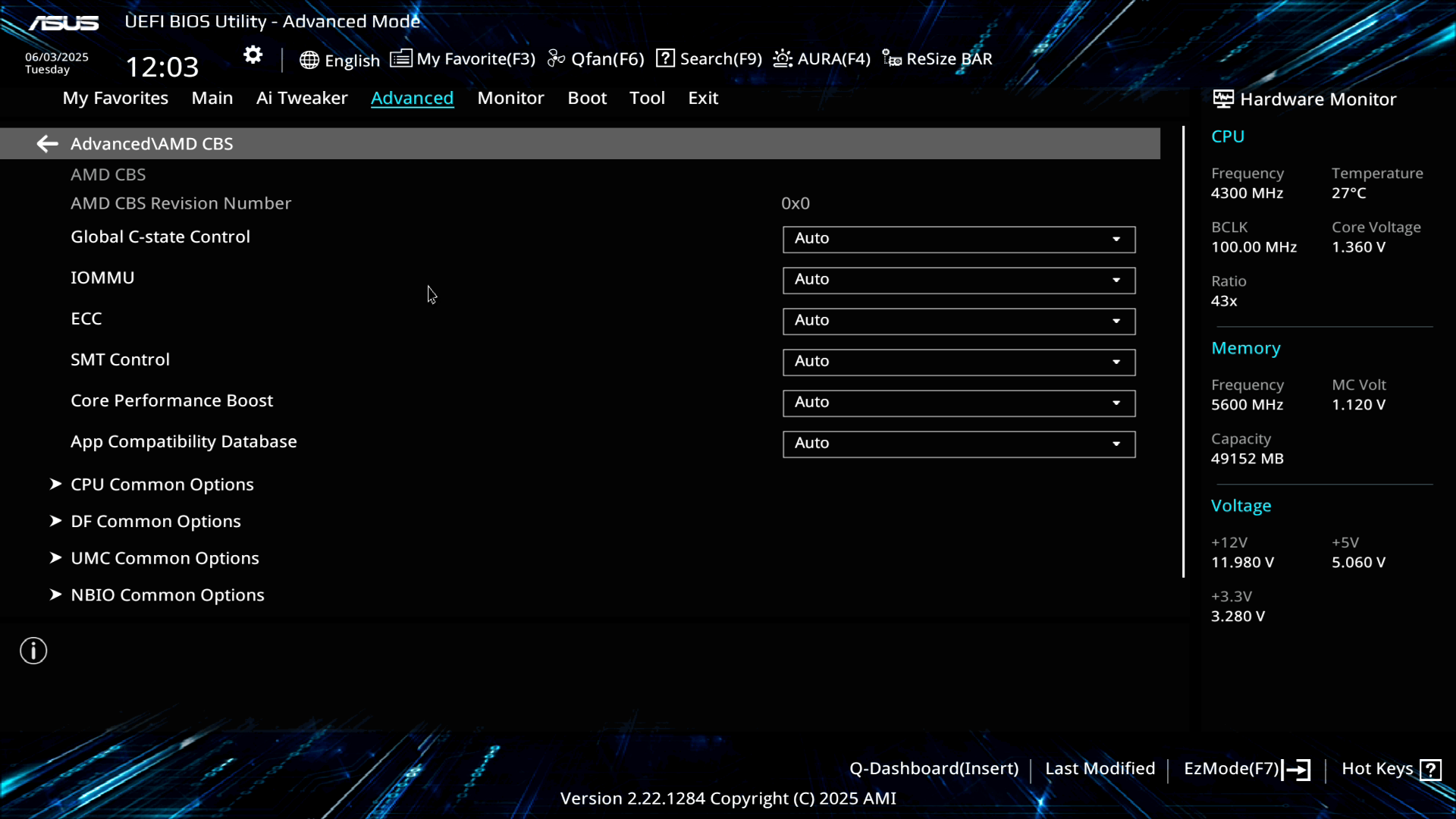Open Global C-state Control dropdown

click(959, 239)
